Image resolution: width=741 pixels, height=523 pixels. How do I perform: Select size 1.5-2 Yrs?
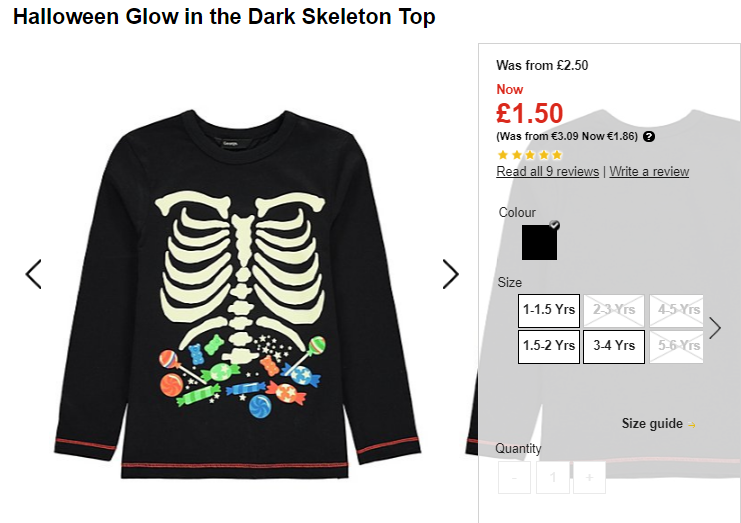pos(549,346)
